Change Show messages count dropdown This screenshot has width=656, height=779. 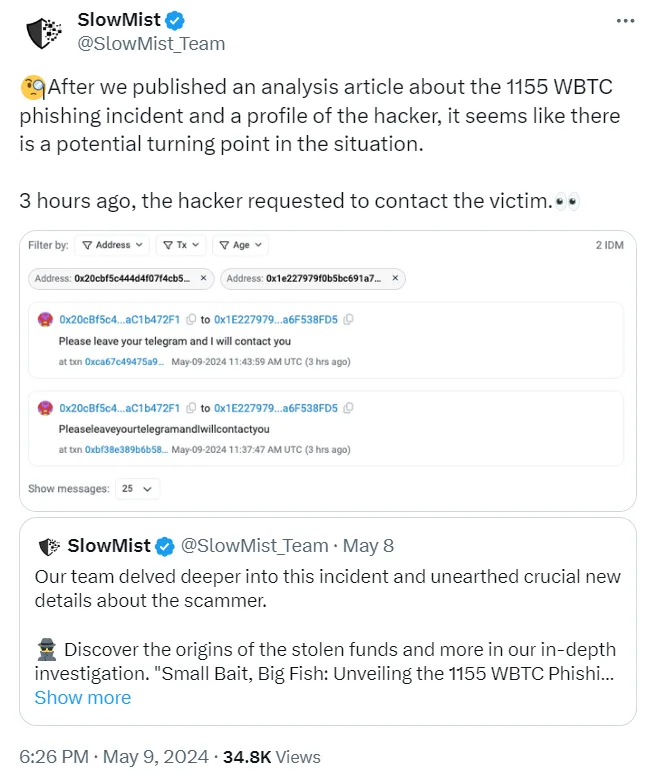click(137, 489)
